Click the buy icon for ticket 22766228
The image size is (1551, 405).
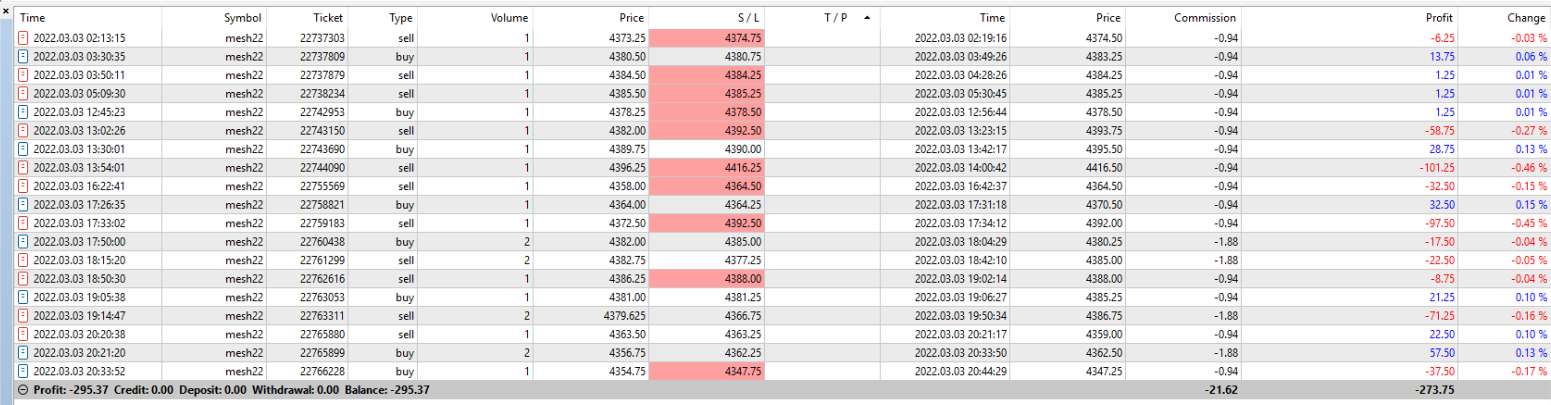pyautogui.click(x=24, y=371)
